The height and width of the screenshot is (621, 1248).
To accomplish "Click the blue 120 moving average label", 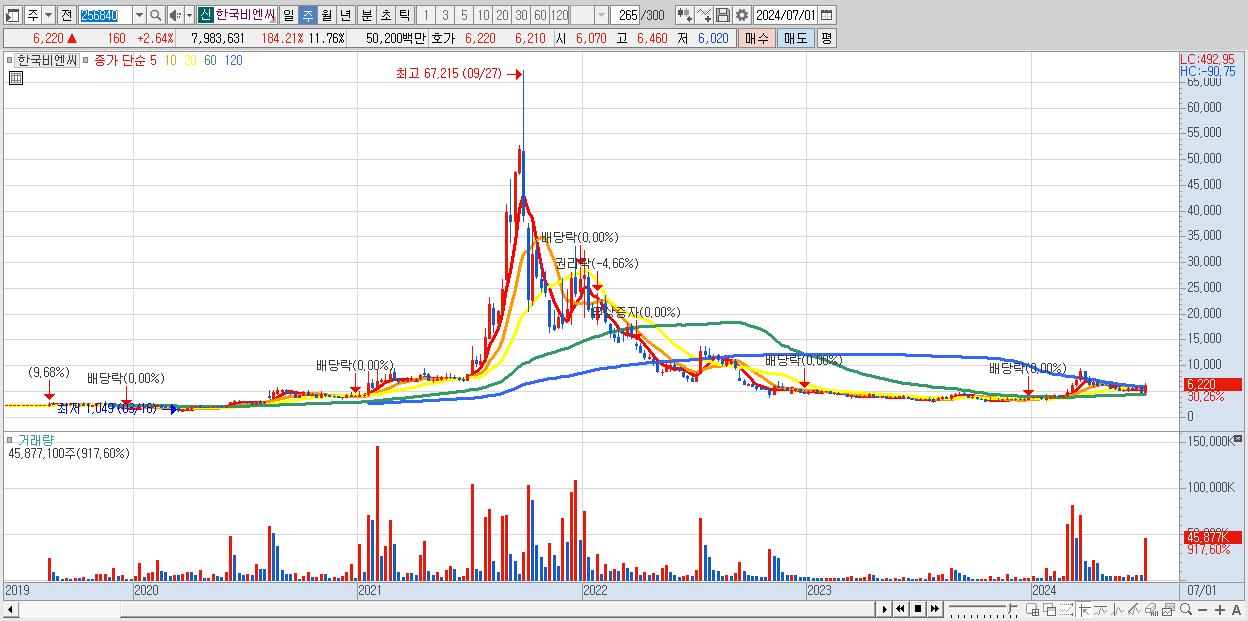I will [233, 61].
